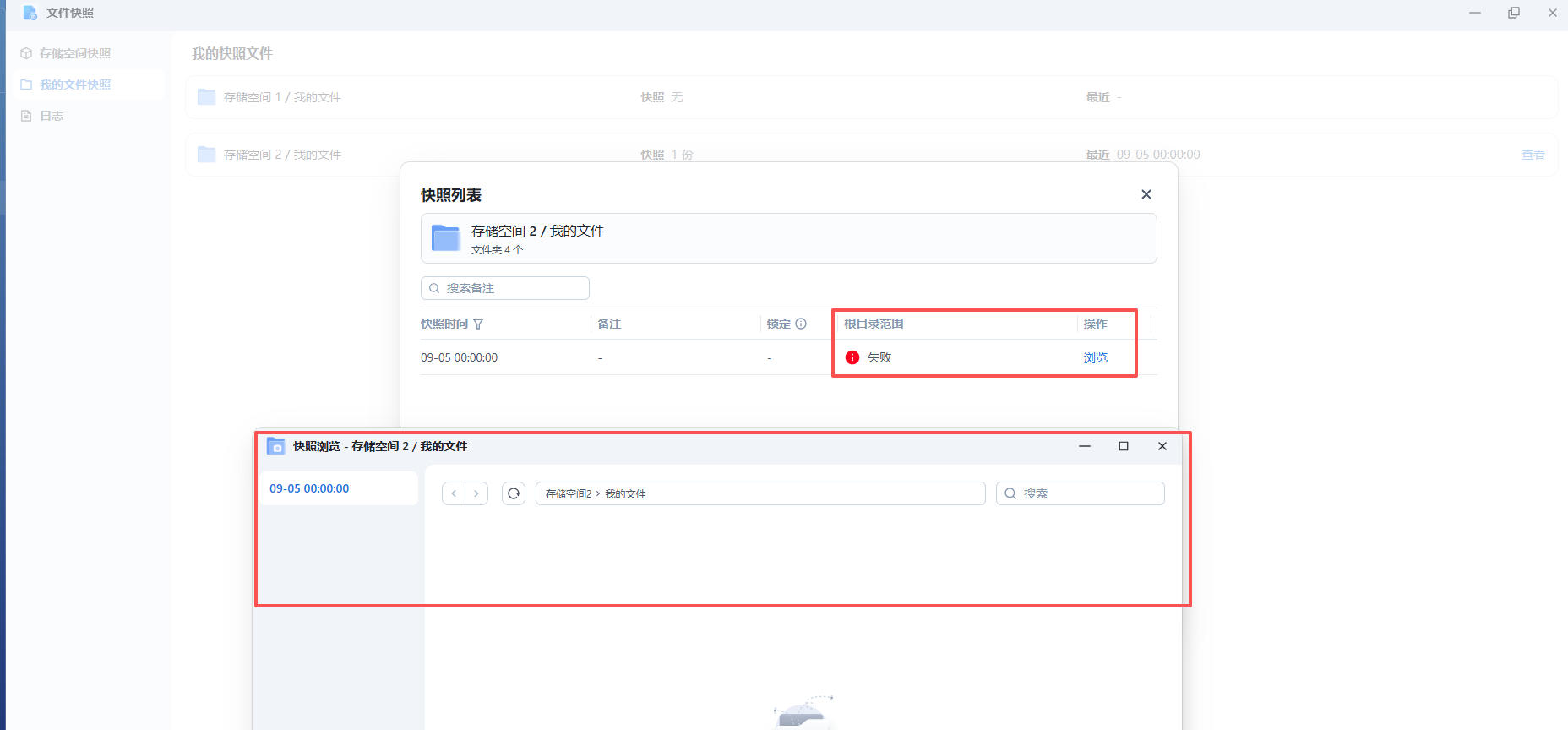Open the 快照时间 column filter
This screenshot has width=1568, height=730.
click(x=478, y=324)
